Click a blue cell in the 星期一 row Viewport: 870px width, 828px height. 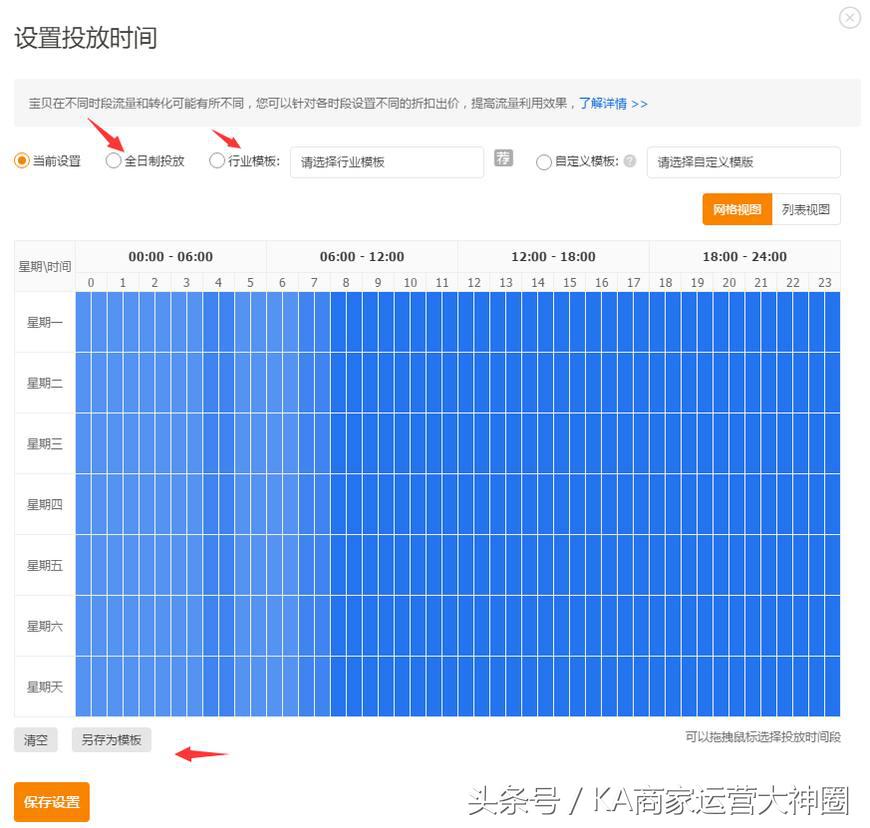[300, 323]
